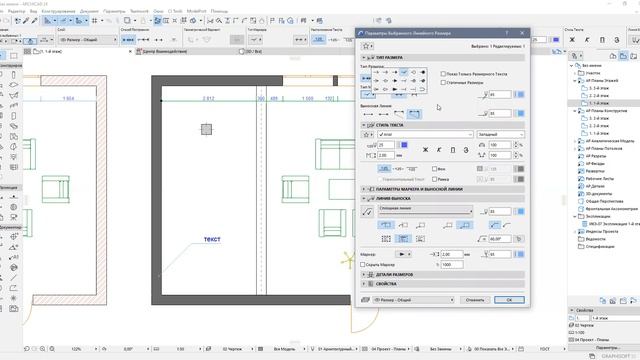
Task: Toggle show only dimension text checkbox
Action: (x=443, y=74)
